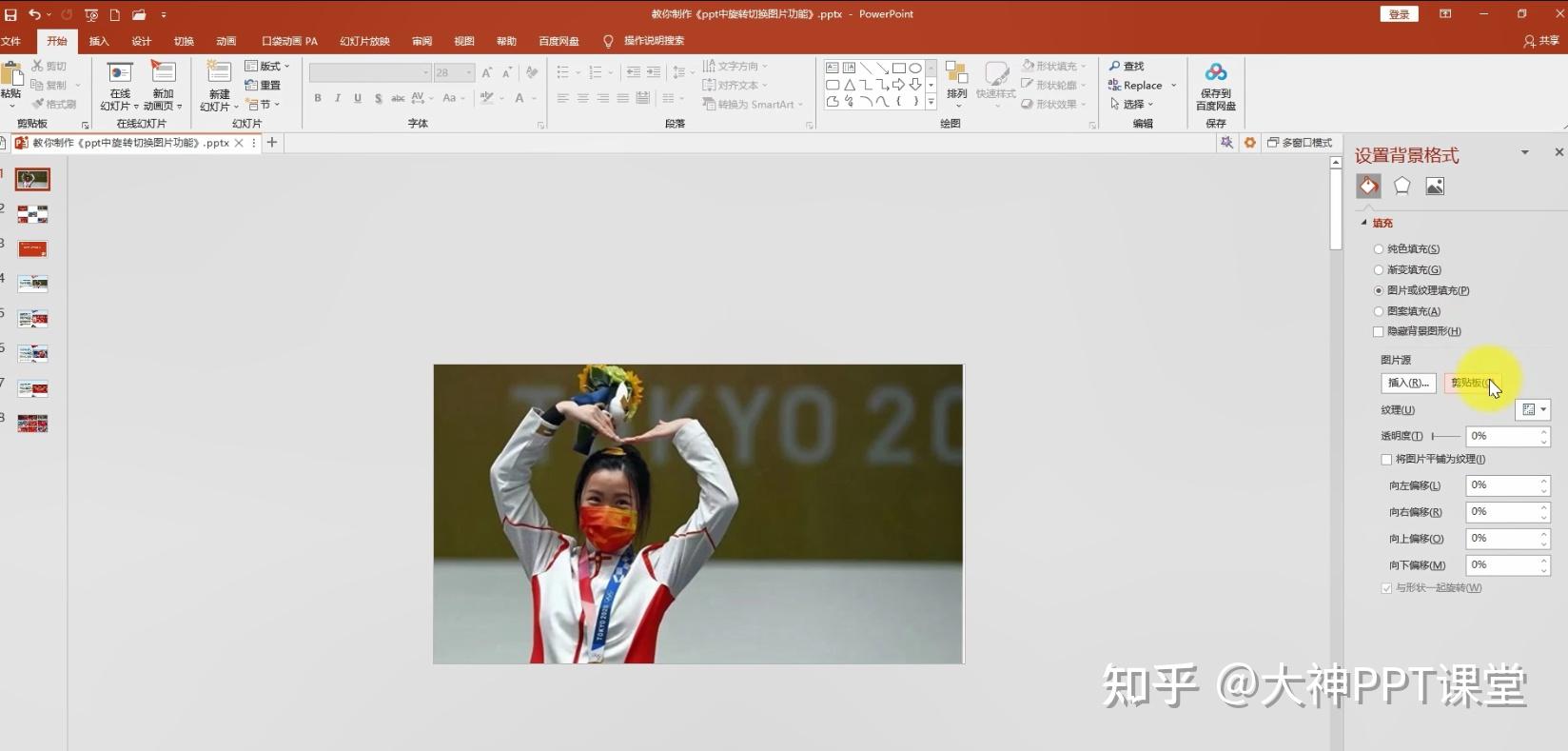Viewport: 1568px width, 751px height.
Task: Enable hide background graphics checkbox
Action: [1379, 331]
